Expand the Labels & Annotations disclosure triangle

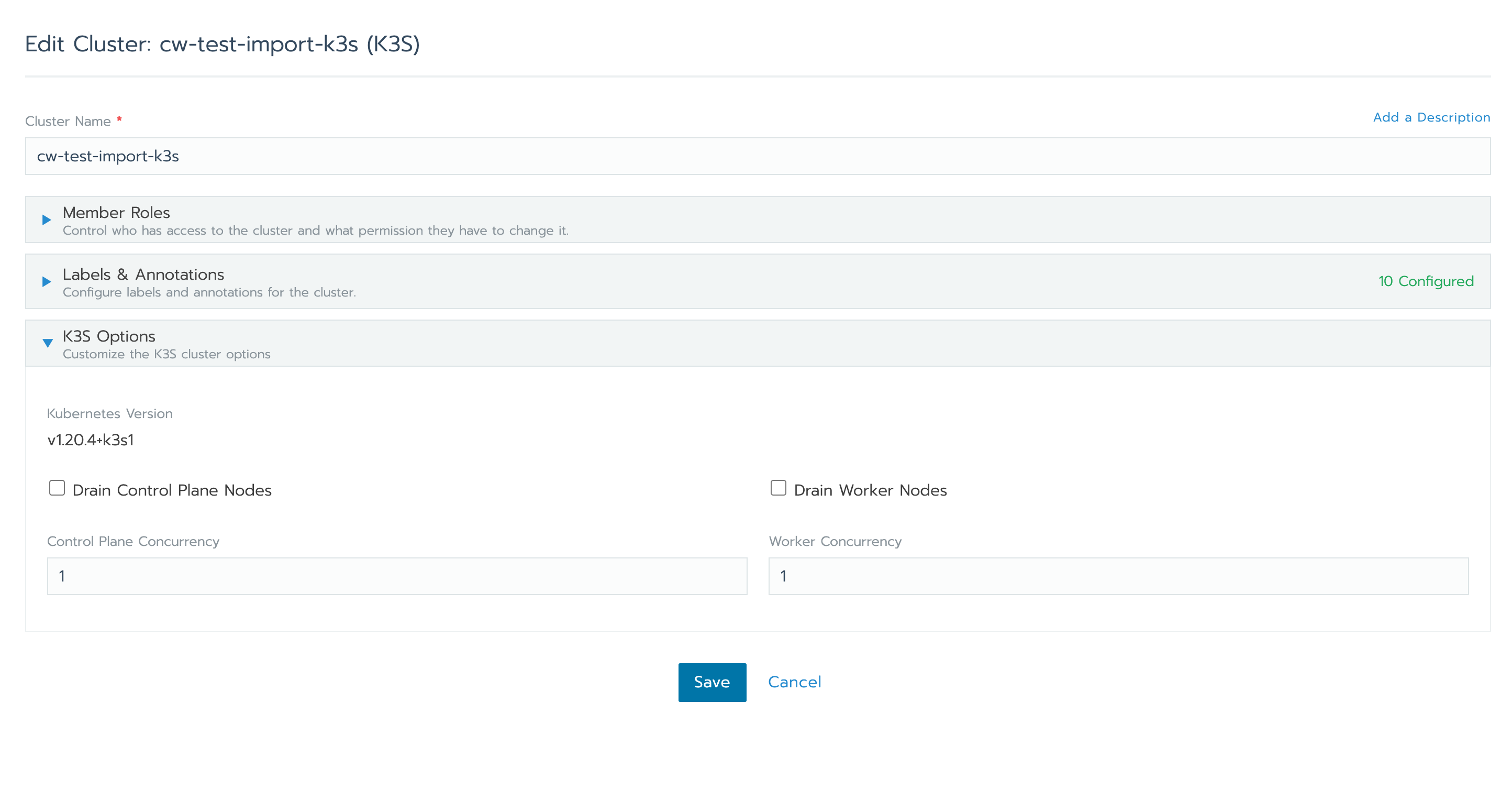(47, 281)
